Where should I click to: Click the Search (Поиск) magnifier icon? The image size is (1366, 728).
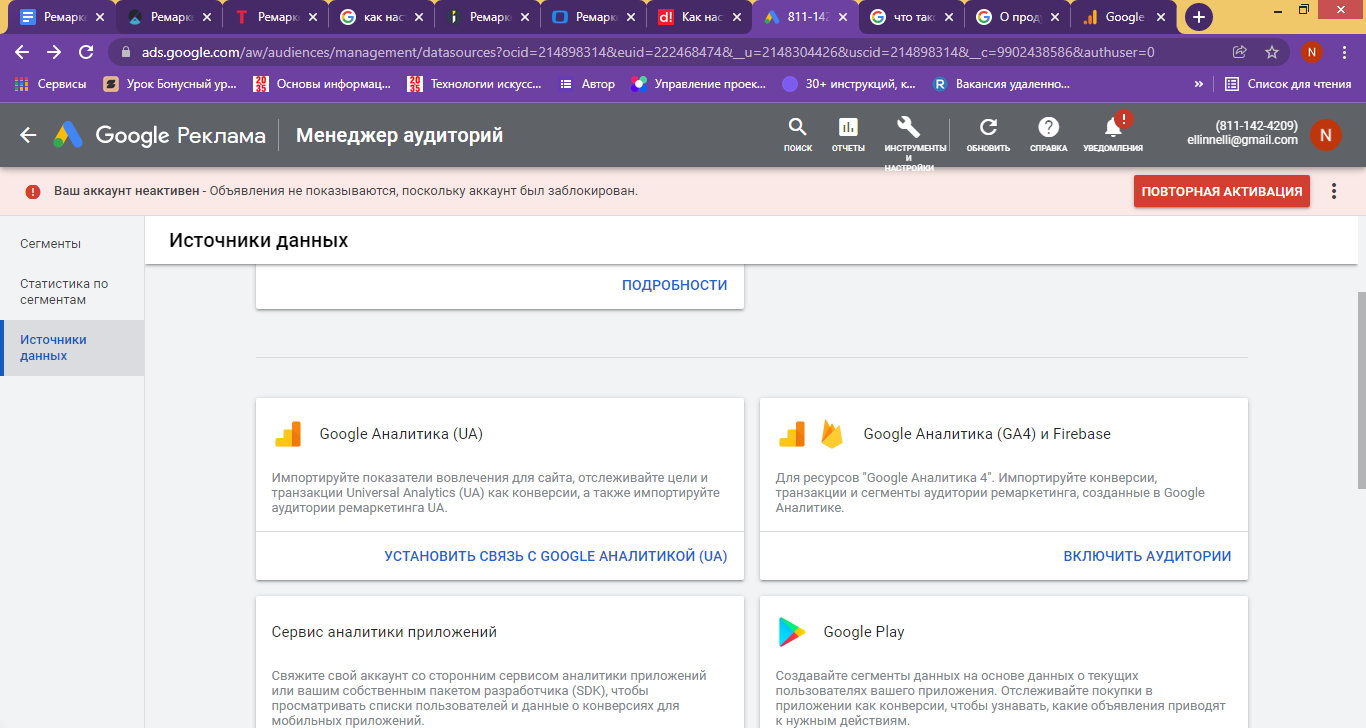coord(797,127)
